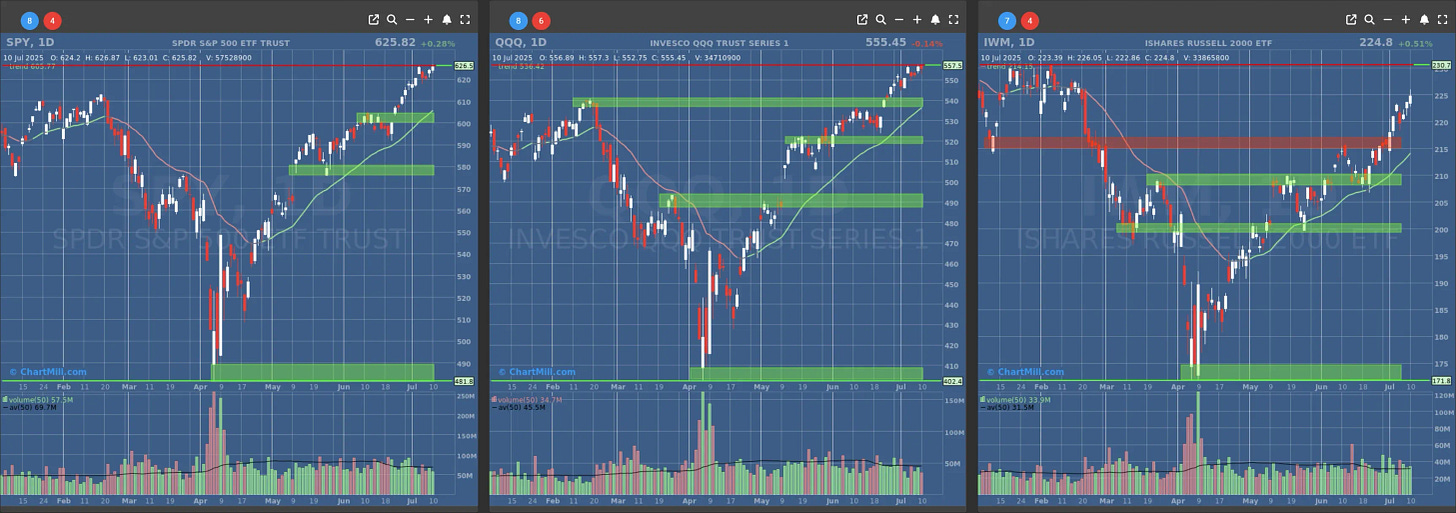Click QQQ 'volume(50) 34.7M' legend
Viewport: 1456px width, 513px height.
(x=526, y=399)
